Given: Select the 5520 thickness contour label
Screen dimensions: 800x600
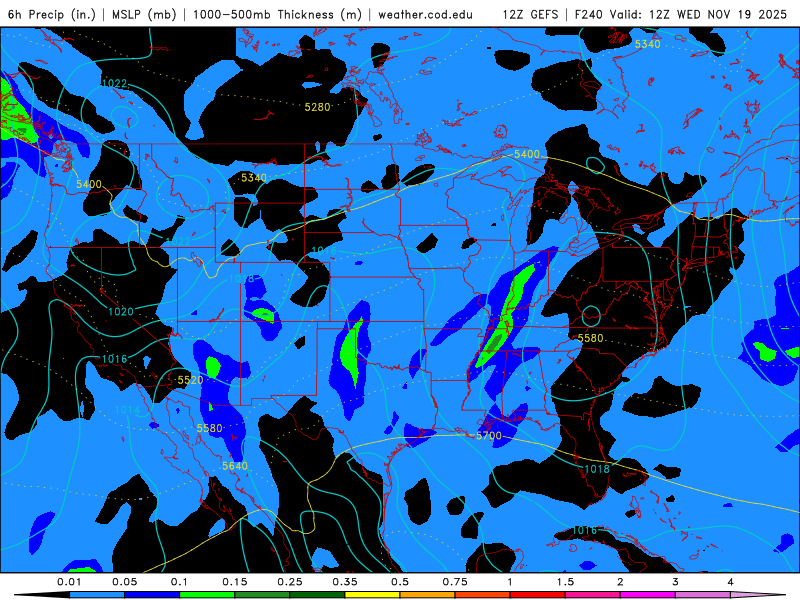Looking at the screenshot, I should [190, 380].
